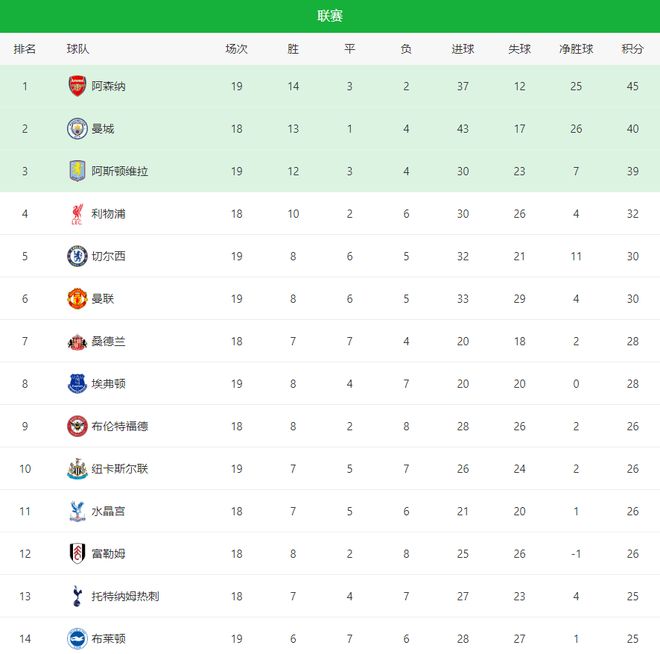Click the Chelsea club crest icon
This screenshot has height=654, width=660.
(x=77, y=256)
